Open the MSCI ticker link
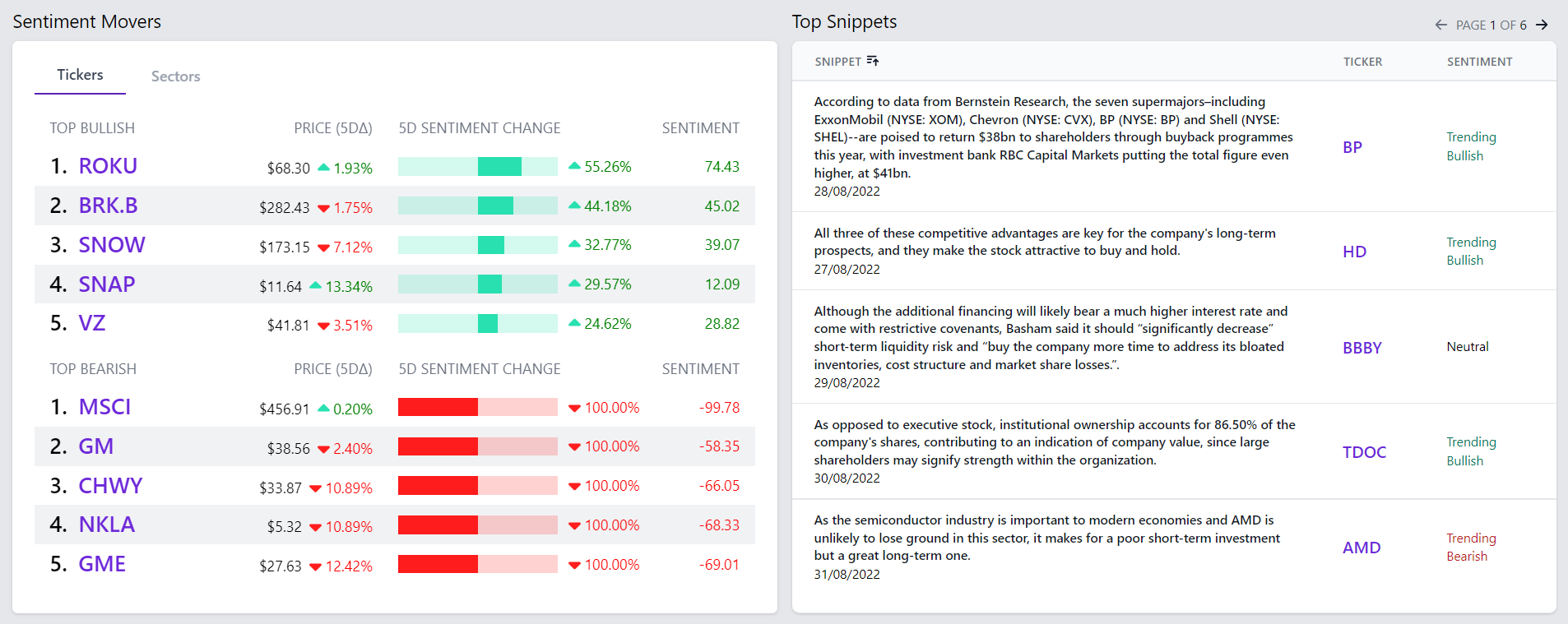 point(104,407)
